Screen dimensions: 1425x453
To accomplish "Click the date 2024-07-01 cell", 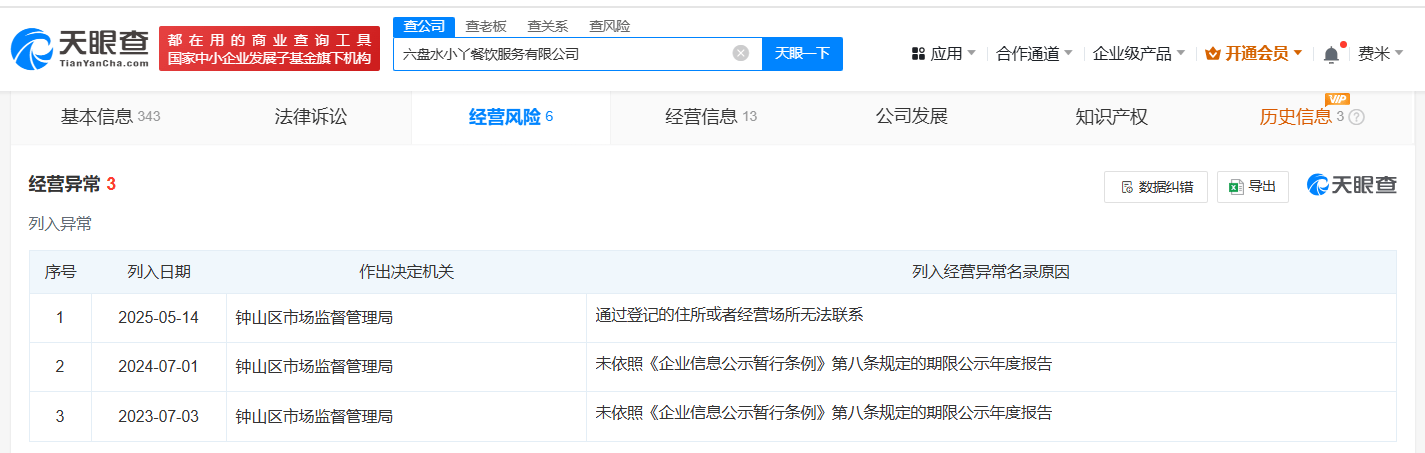I will pos(158,366).
